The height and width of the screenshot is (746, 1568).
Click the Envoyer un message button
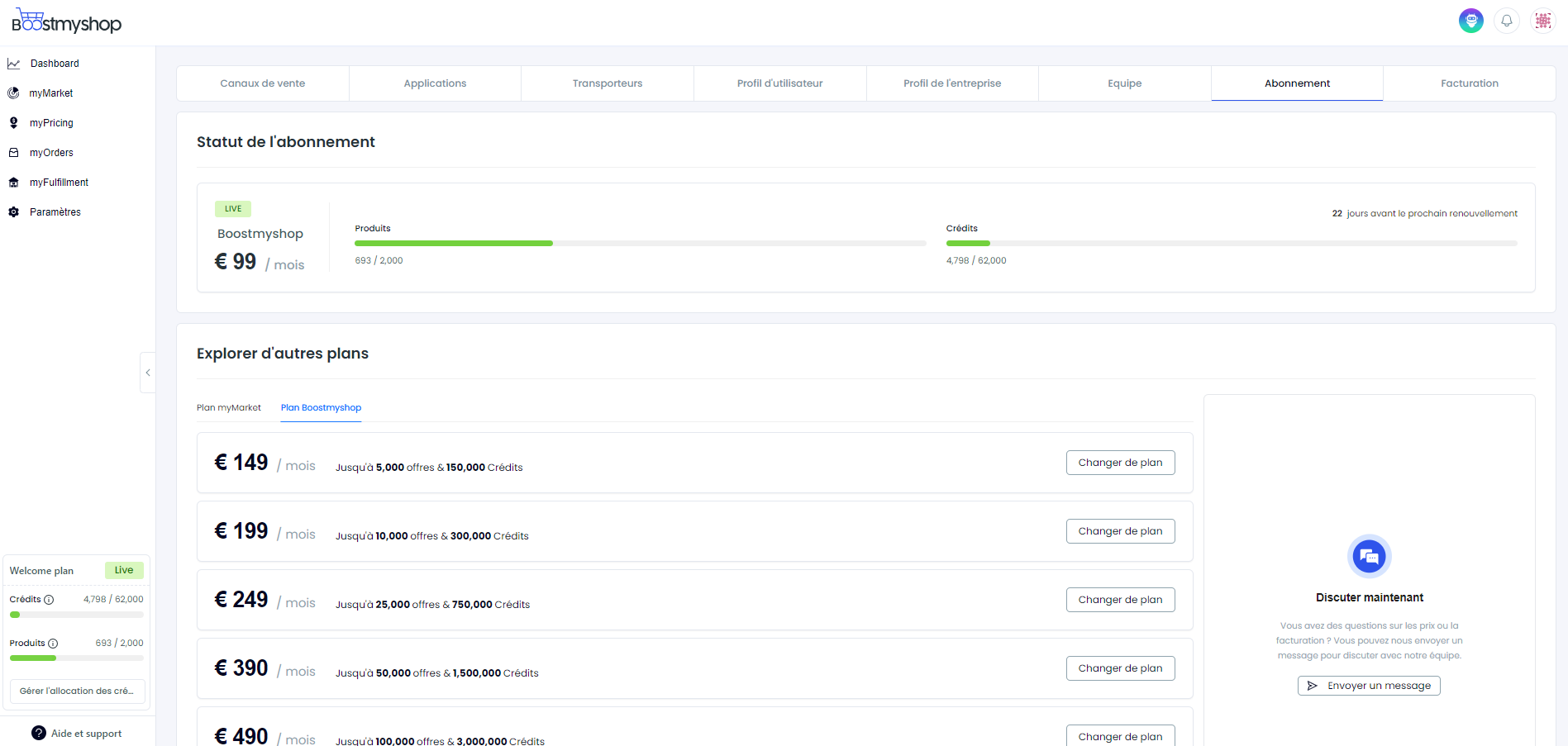1369,686
